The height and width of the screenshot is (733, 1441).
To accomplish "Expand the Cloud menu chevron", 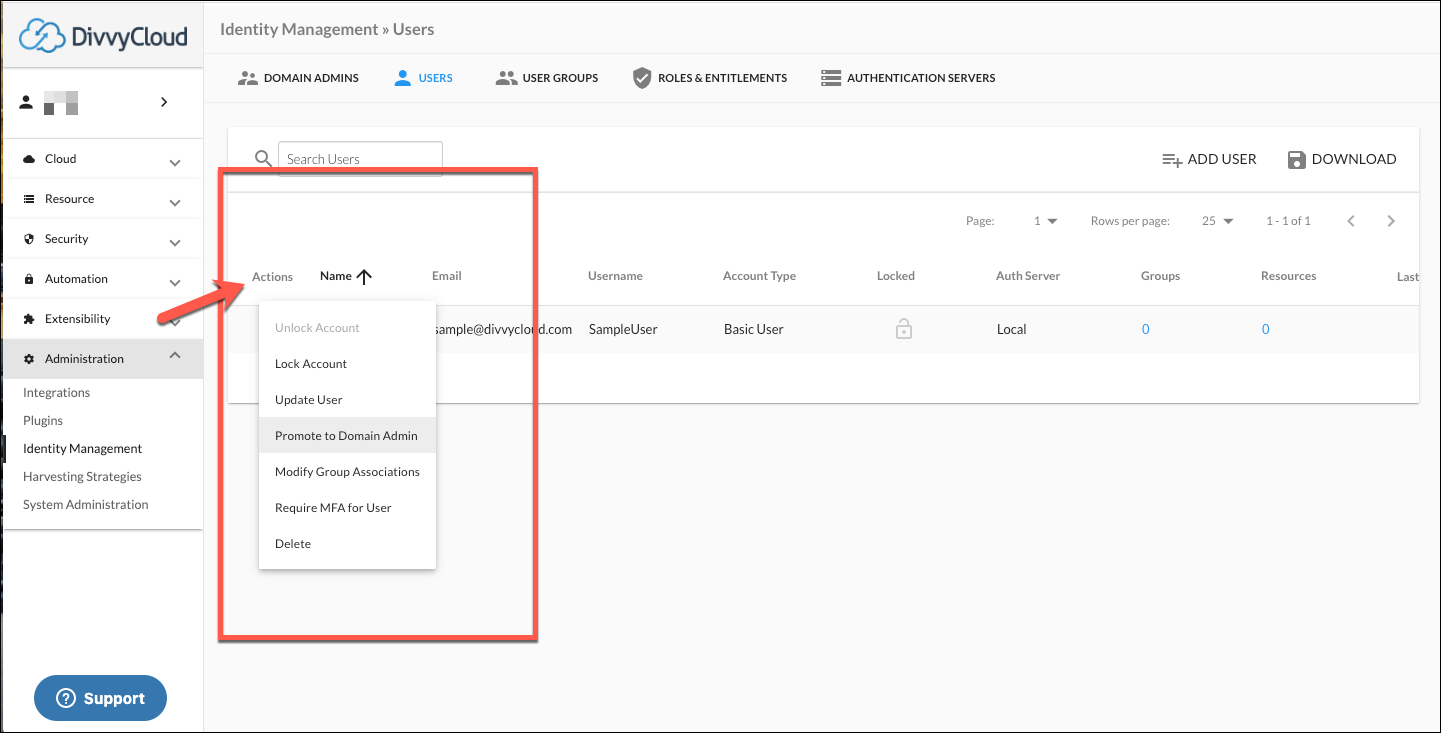I will pyautogui.click(x=175, y=163).
